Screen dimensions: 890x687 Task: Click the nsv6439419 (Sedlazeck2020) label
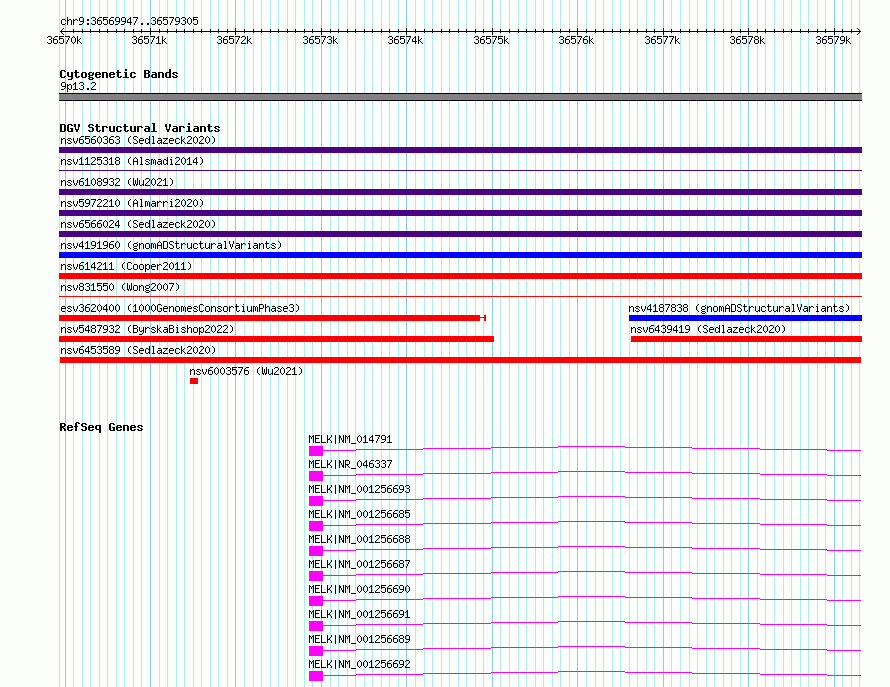coord(708,329)
